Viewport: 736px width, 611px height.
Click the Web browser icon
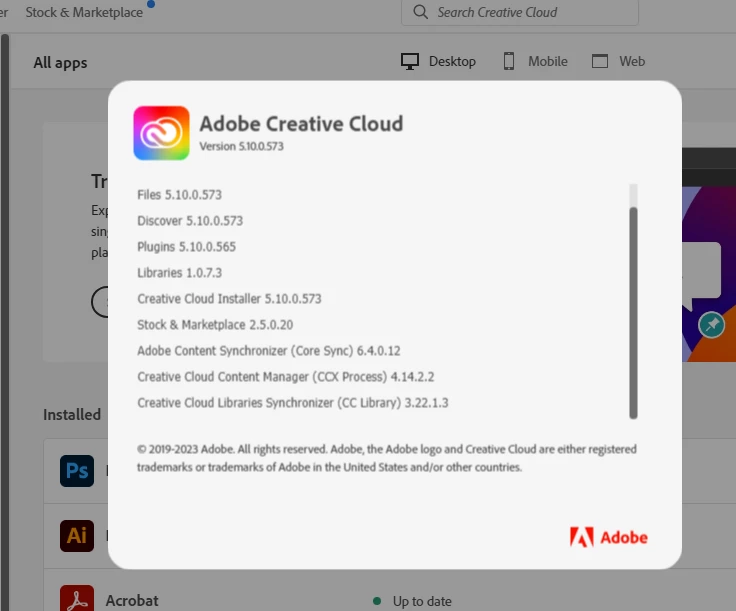[600, 61]
